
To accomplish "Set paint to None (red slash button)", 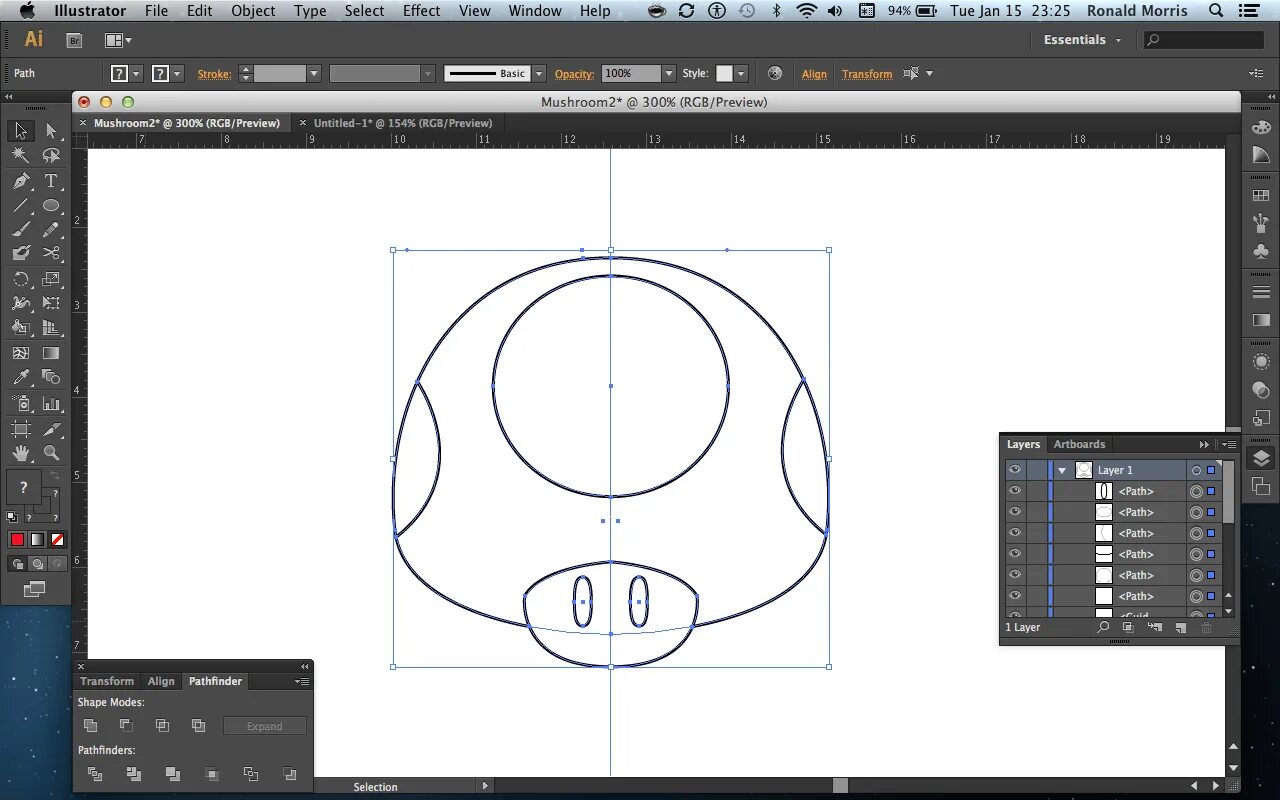I will coord(57,539).
